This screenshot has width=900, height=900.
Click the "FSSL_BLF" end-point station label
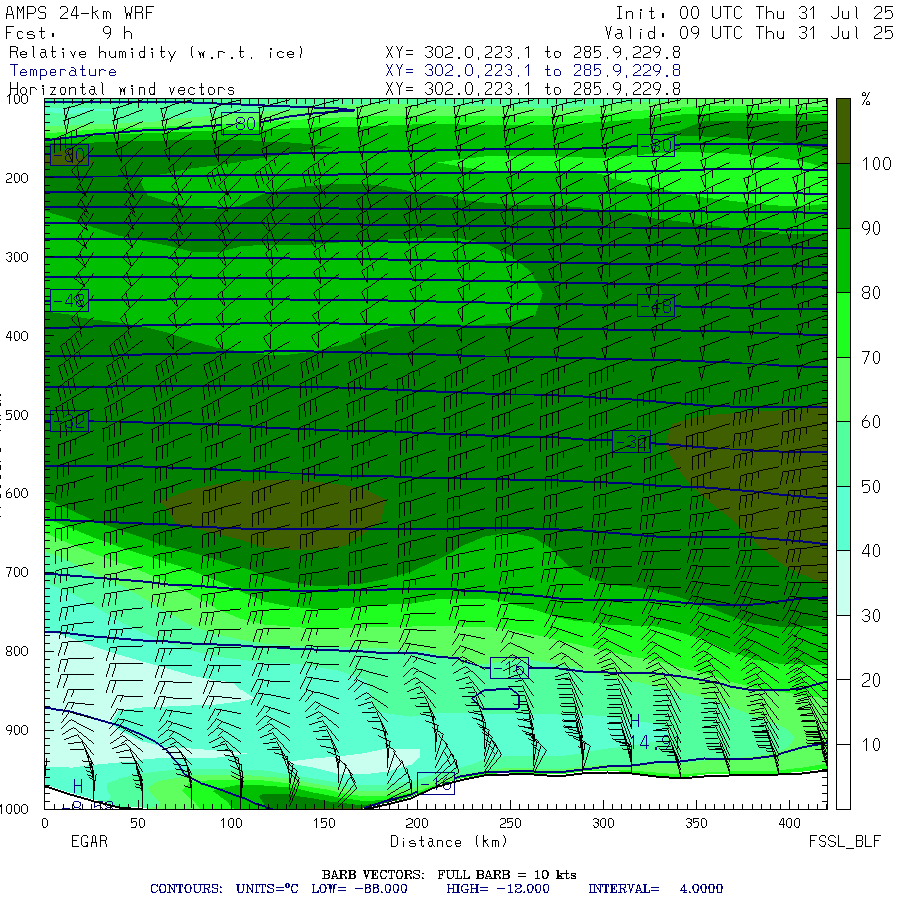point(844,842)
